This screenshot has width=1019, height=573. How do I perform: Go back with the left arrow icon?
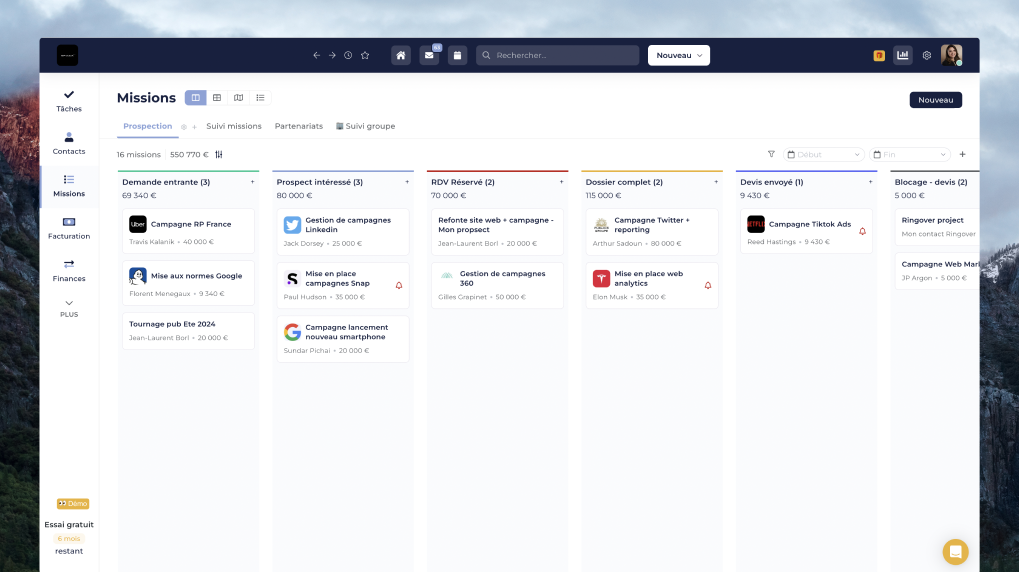point(316,55)
